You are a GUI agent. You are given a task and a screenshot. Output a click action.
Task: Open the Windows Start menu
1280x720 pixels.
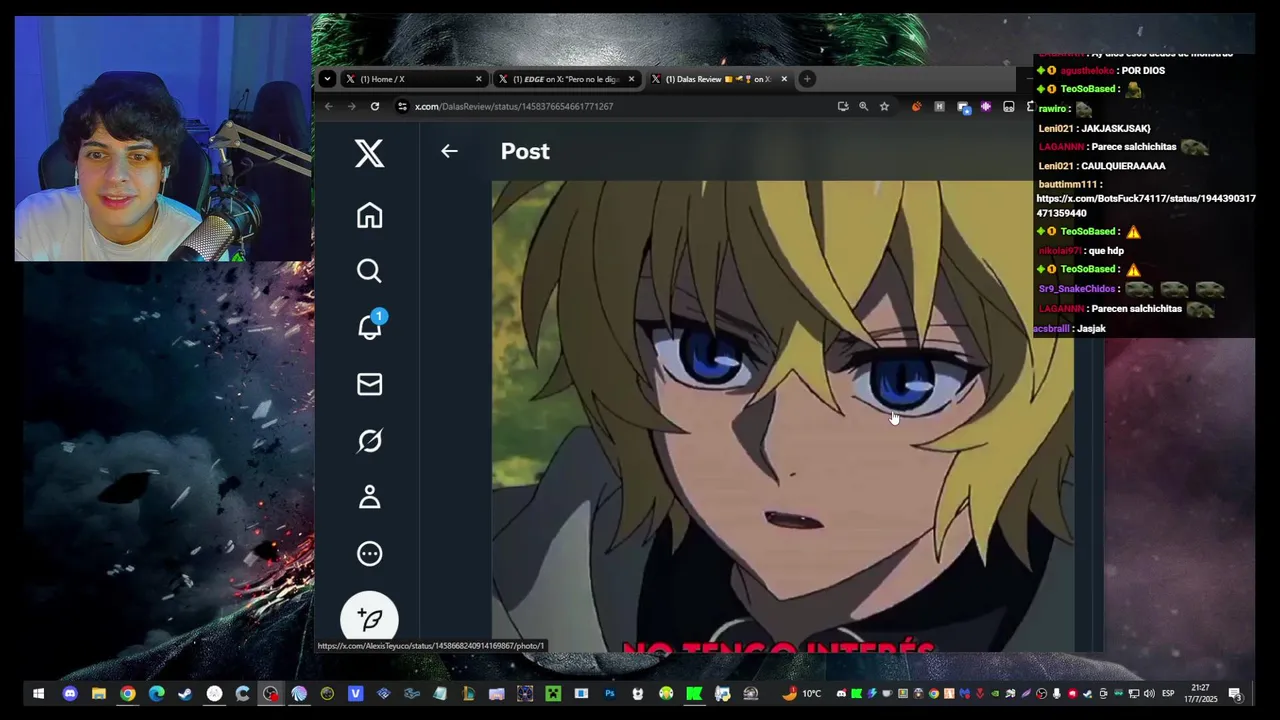pos(38,694)
